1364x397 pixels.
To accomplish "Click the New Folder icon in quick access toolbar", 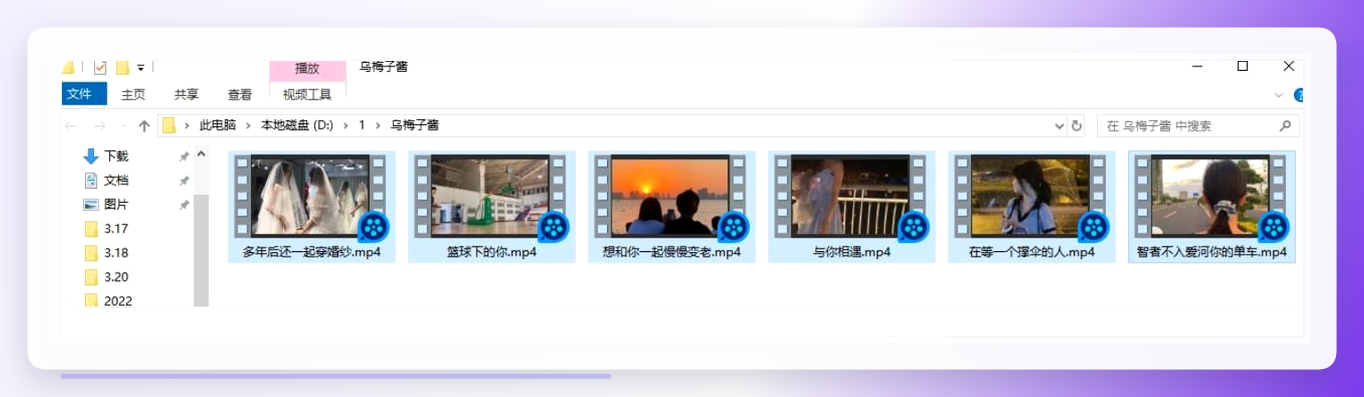I will (122, 68).
